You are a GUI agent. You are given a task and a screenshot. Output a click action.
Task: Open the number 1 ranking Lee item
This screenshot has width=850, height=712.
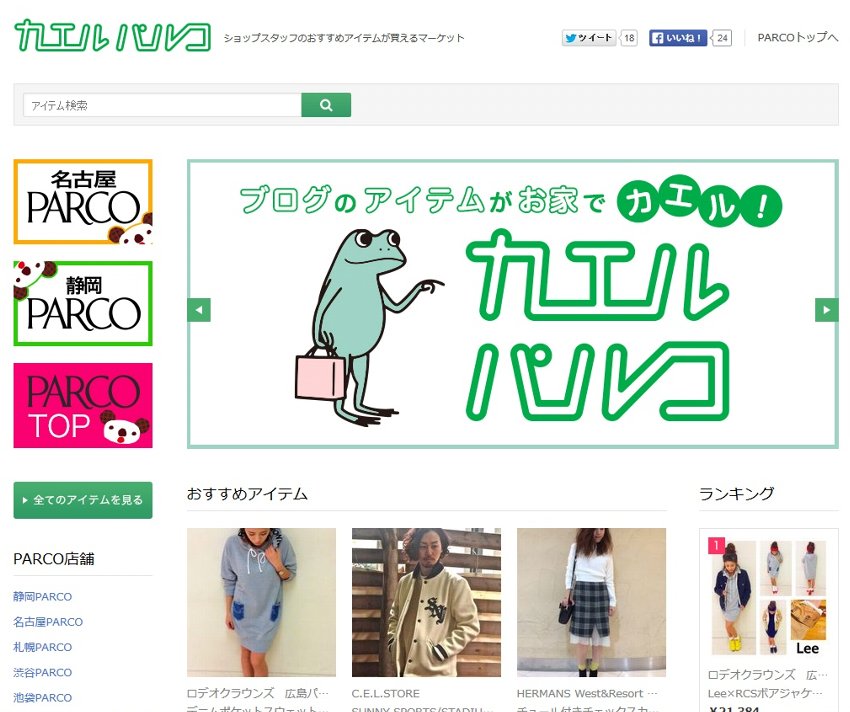769,598
